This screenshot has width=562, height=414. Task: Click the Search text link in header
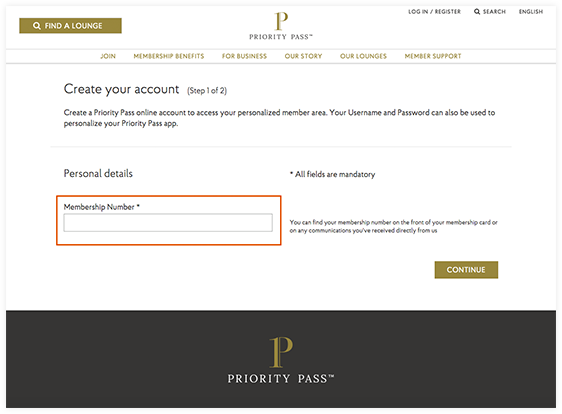pos(494,12)
